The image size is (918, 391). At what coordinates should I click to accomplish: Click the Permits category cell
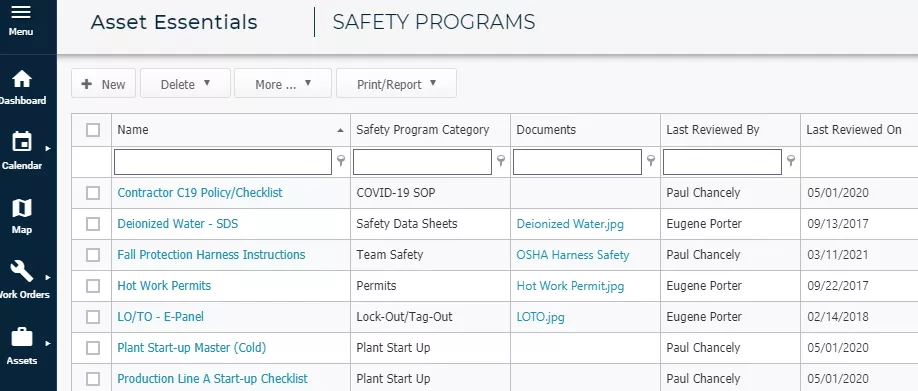click(376, 286)
